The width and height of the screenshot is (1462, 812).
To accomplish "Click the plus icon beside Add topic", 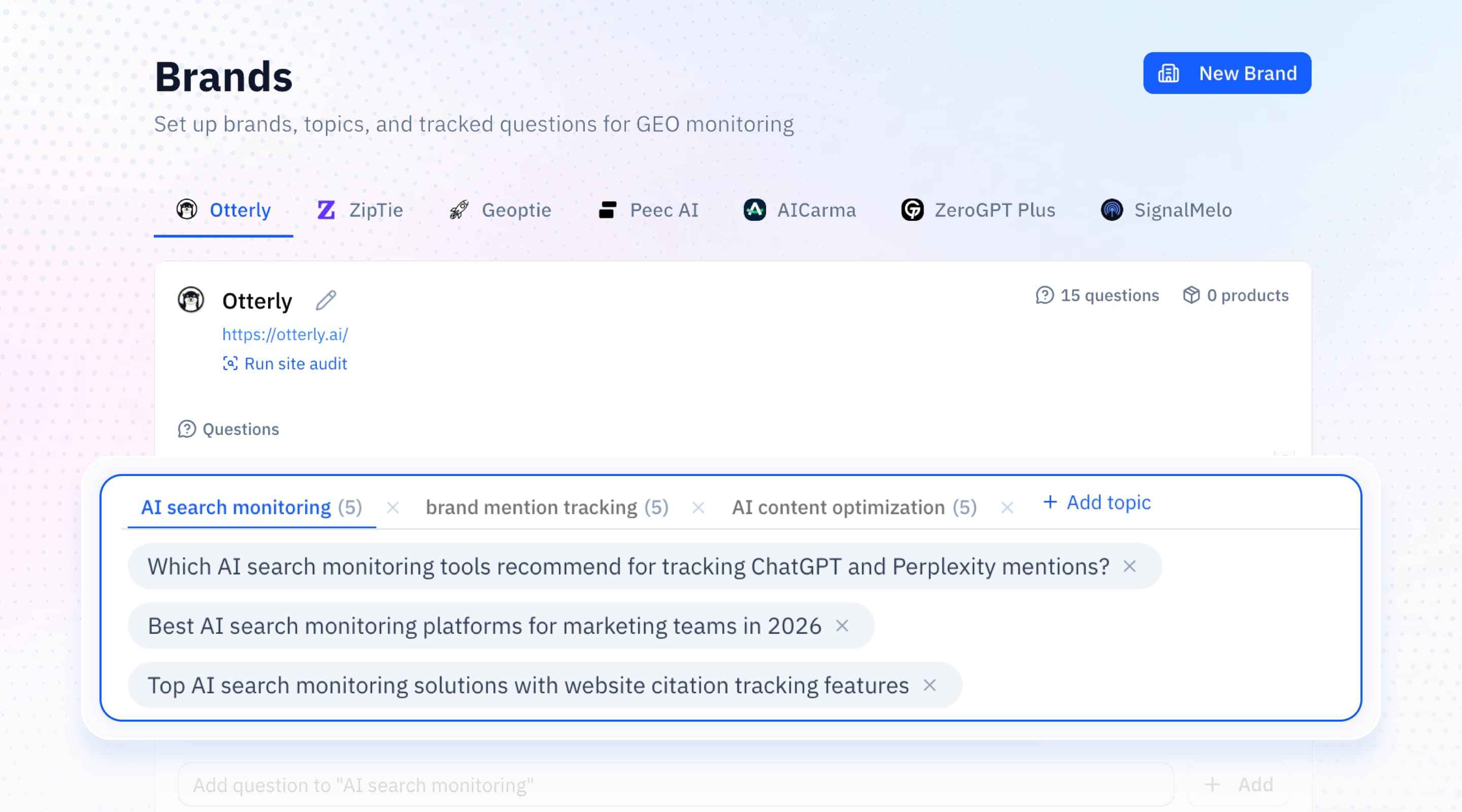I will click(1050, 501).
